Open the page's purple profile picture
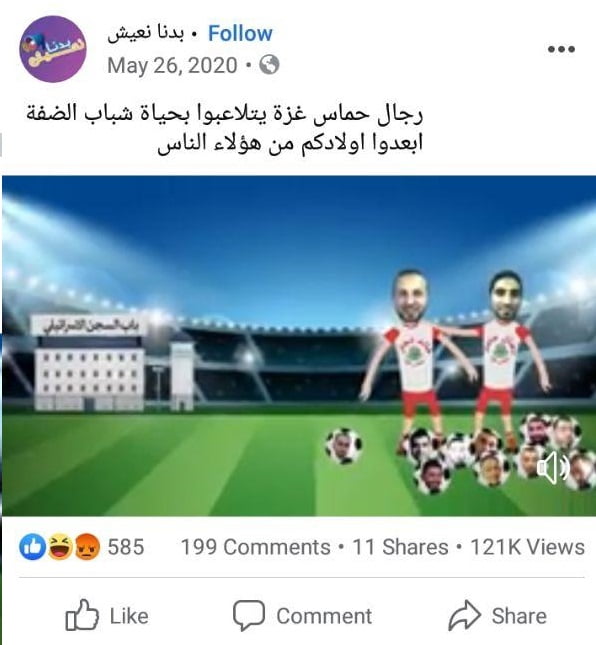 click(53, 49)
